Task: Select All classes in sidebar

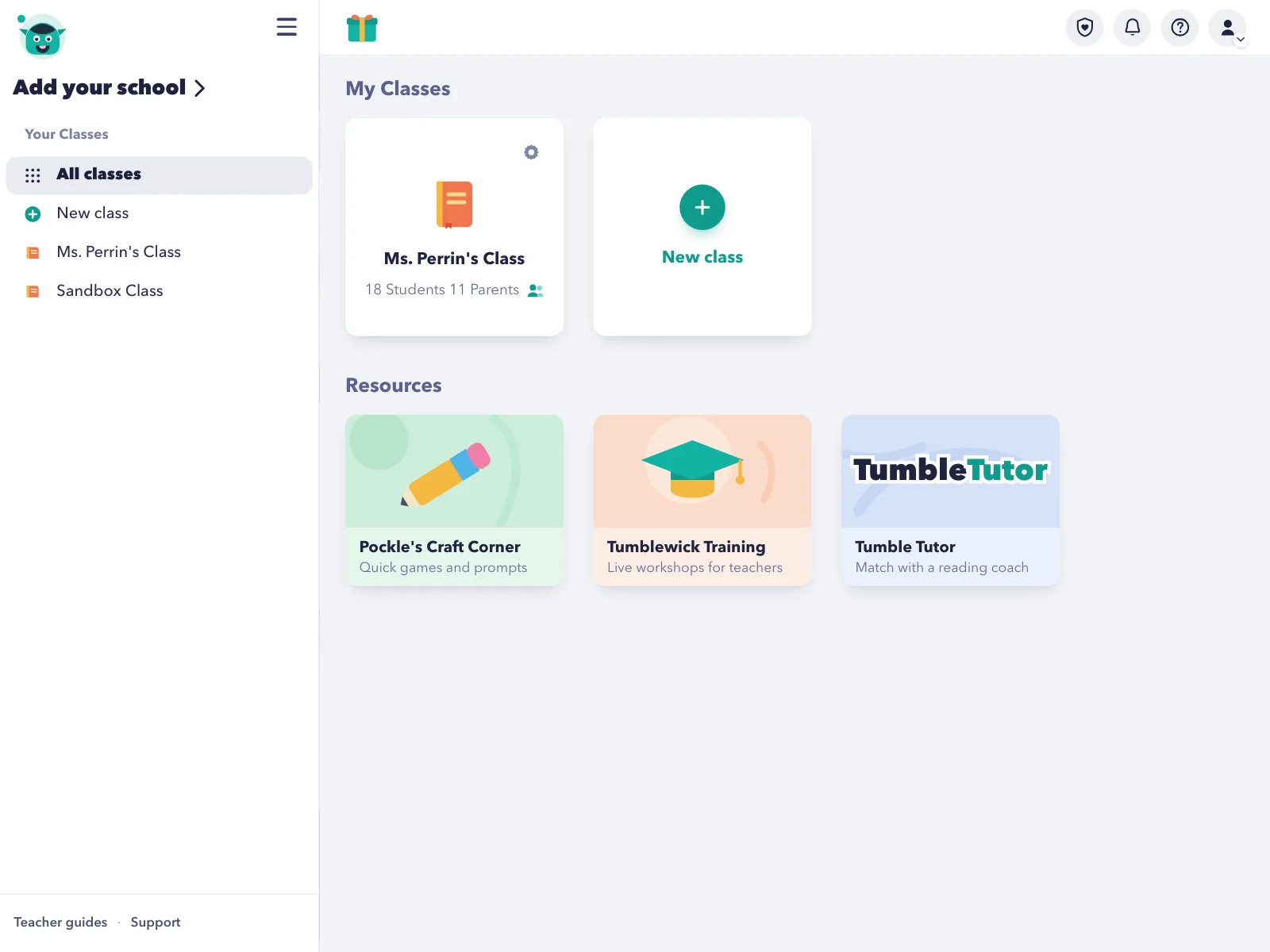Action: pos(159,175)
